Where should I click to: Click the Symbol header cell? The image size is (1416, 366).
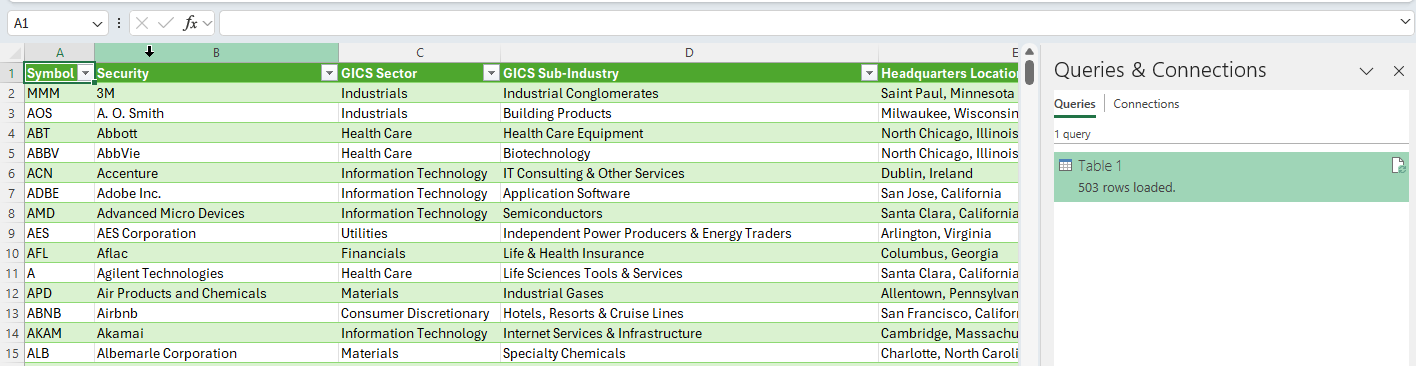tap(59, 73)
